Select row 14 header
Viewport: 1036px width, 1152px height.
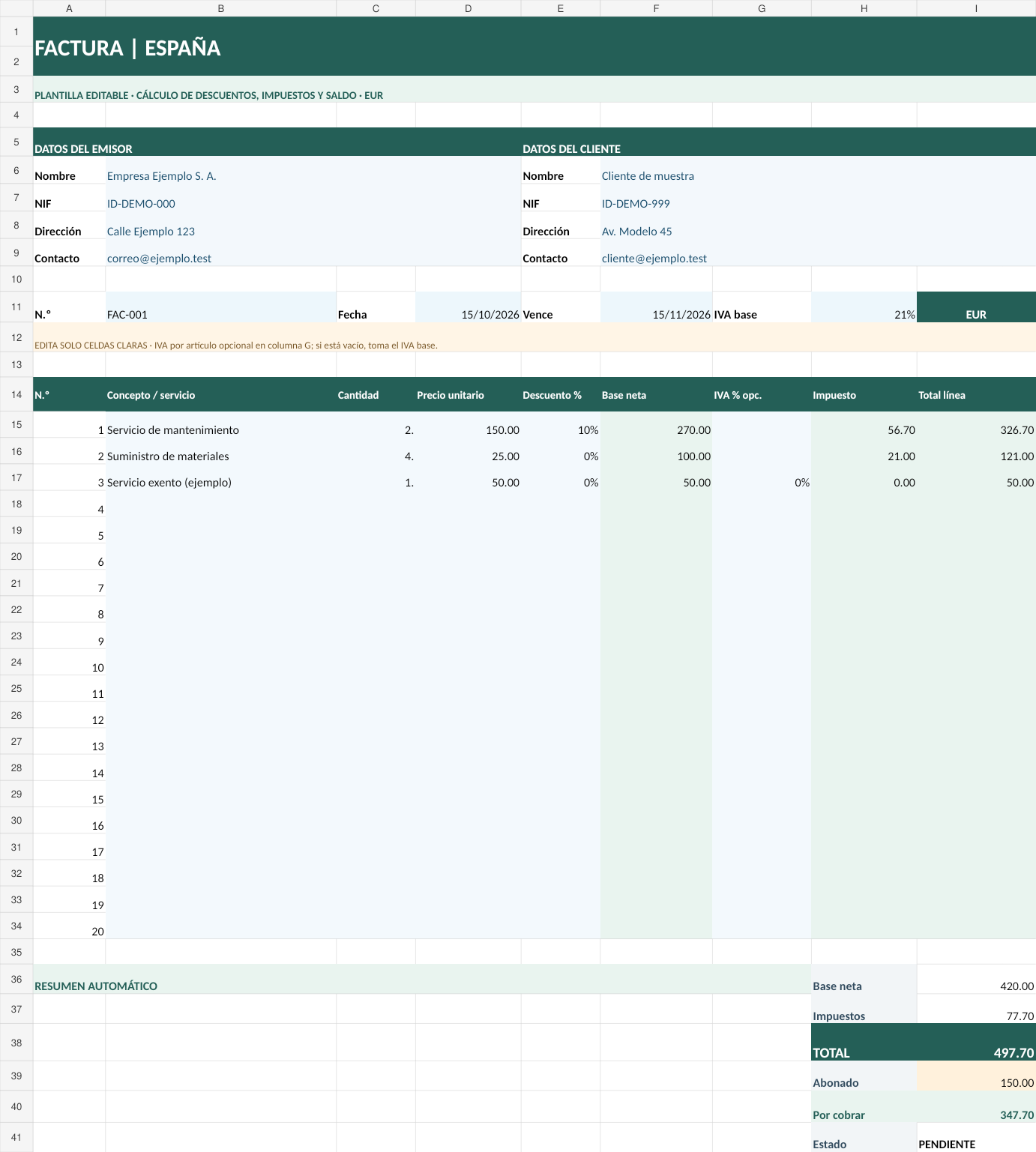click(16, 394)
